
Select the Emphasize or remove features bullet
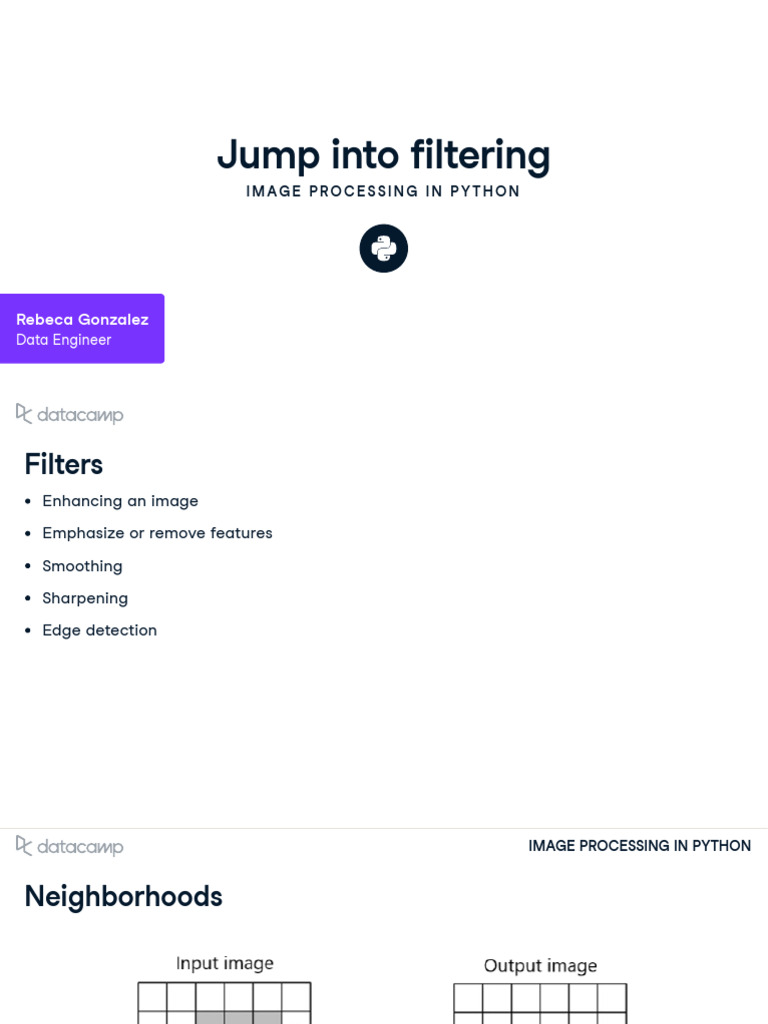click(x=157, y=533)
